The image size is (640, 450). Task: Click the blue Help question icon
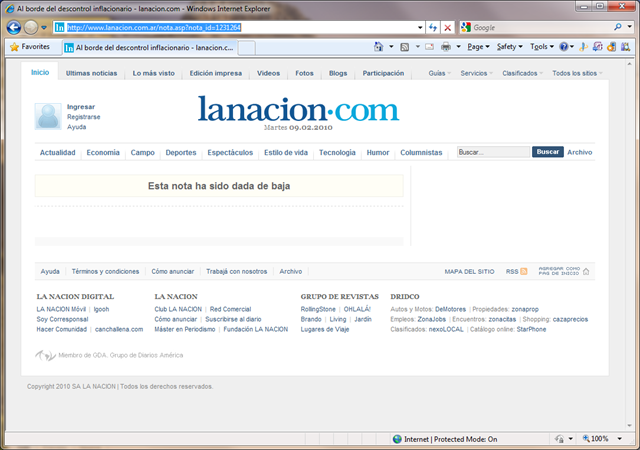(564, 47)
